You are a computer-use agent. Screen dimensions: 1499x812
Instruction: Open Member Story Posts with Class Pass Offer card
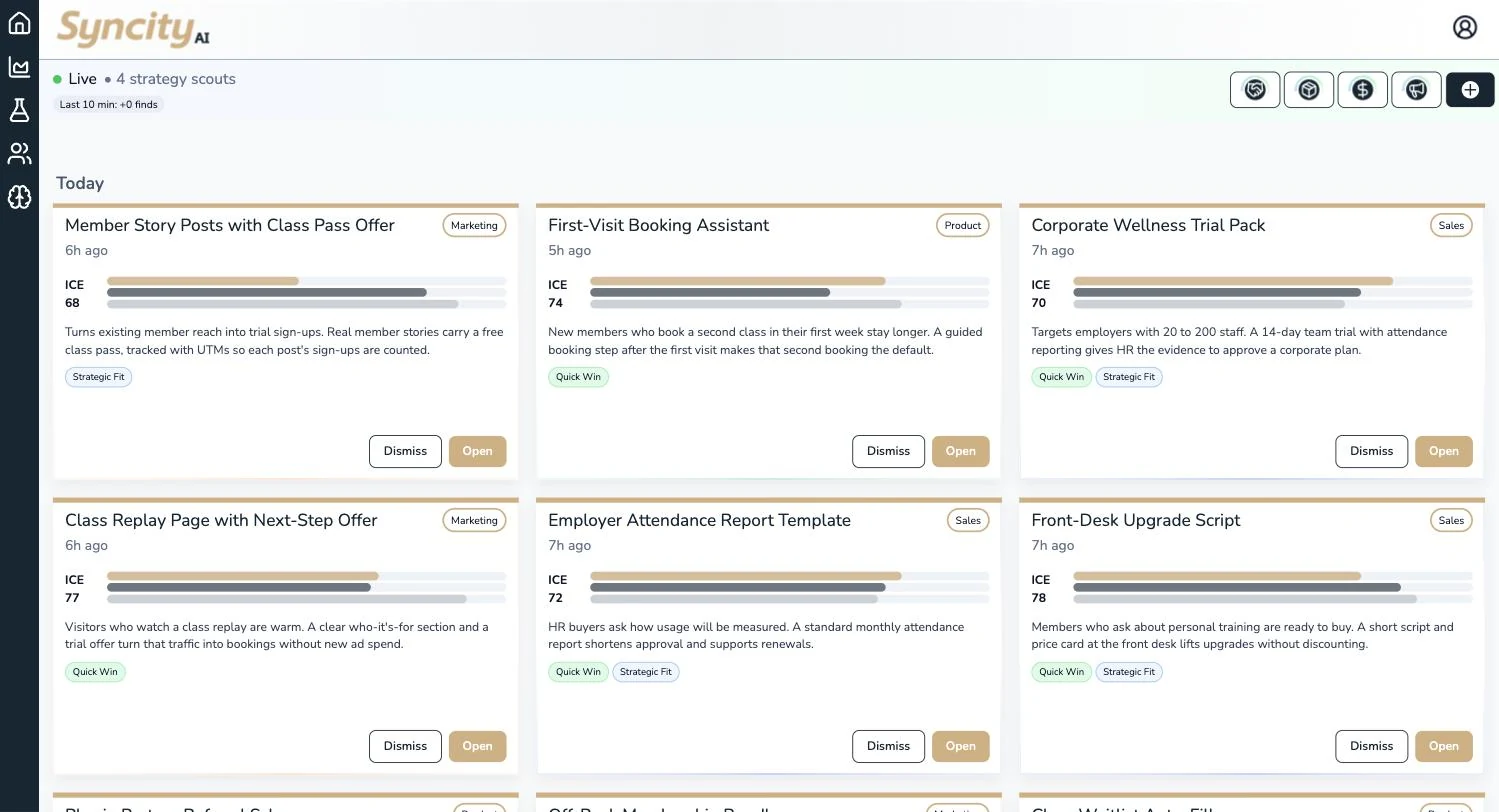477,451
